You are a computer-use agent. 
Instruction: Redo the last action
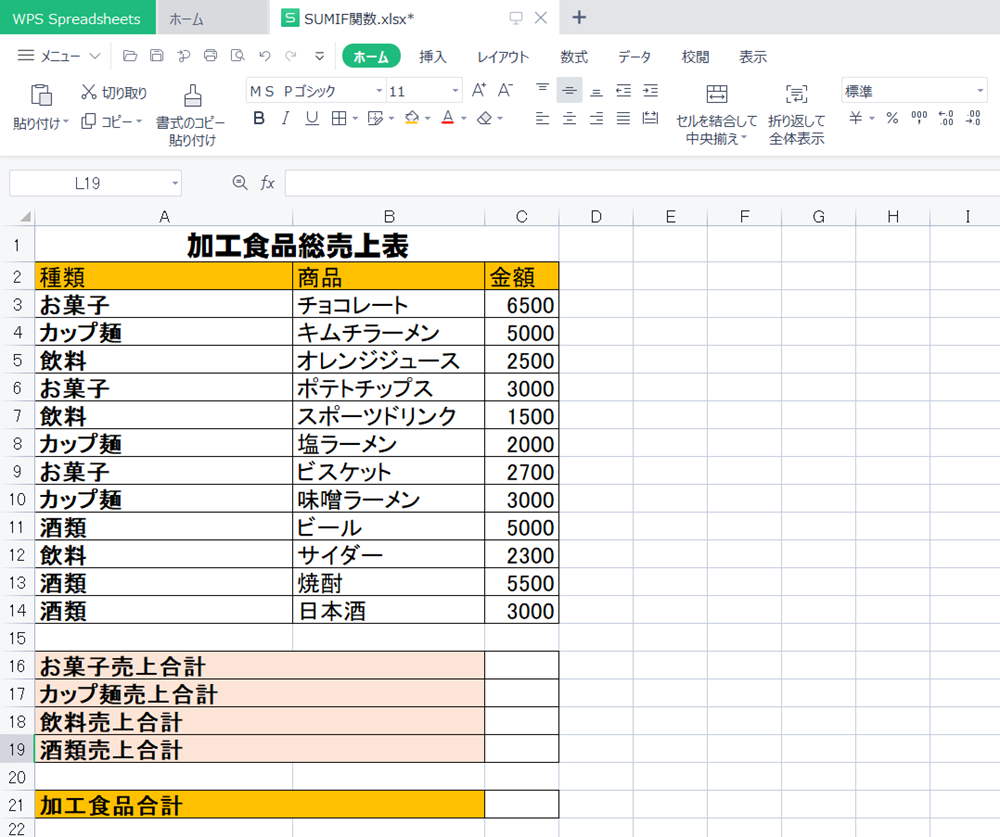pyautogui.click(x=291, y=56)
